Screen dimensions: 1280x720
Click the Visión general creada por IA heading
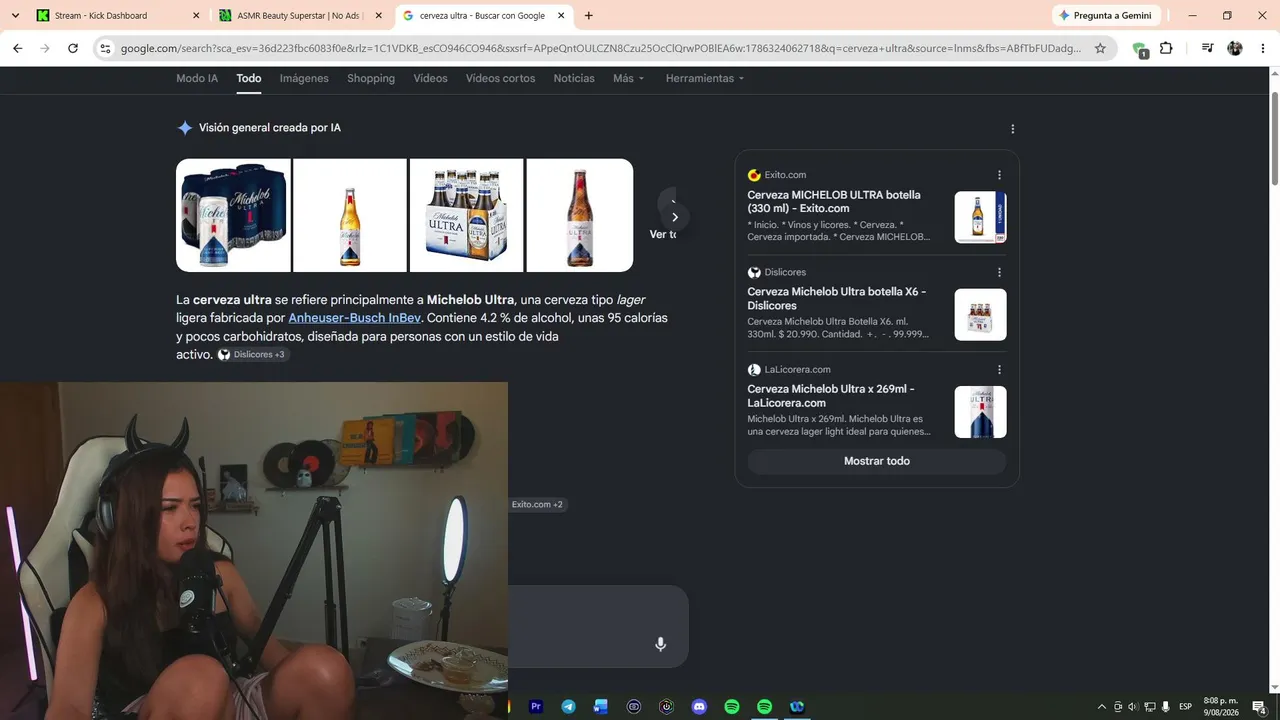tap(270, 128)
